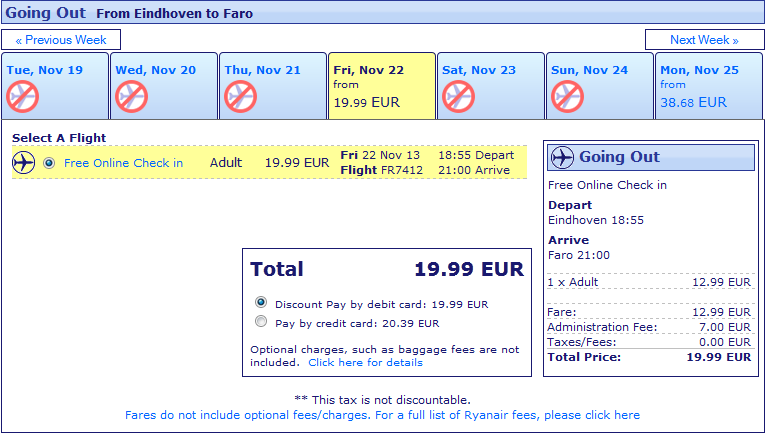Open the full list of Ryanair fees link
Image resolution: width=766 pixels, height=433 pixels.
pyautogui.click(x=382, y=415)
